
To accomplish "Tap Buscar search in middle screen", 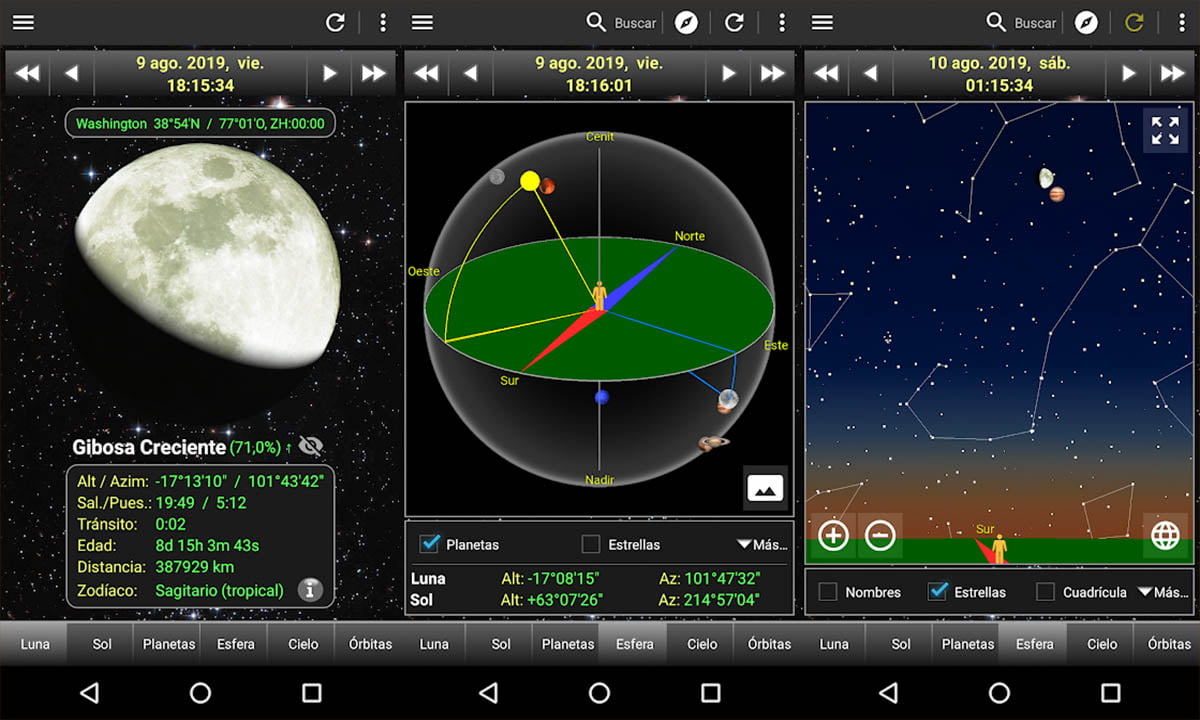I will tap(621, 22).
